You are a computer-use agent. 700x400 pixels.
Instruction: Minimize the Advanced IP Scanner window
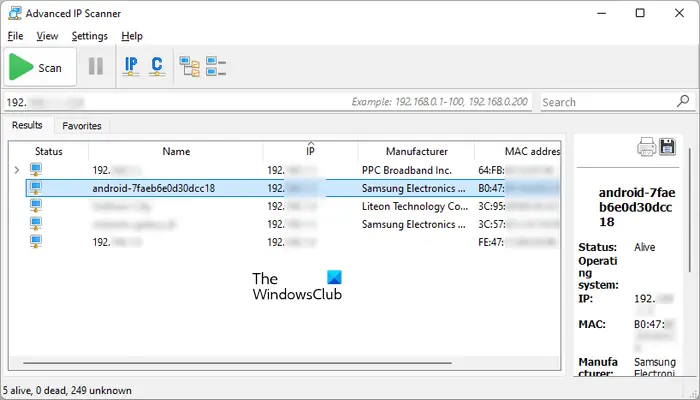(x=601, y=13)
